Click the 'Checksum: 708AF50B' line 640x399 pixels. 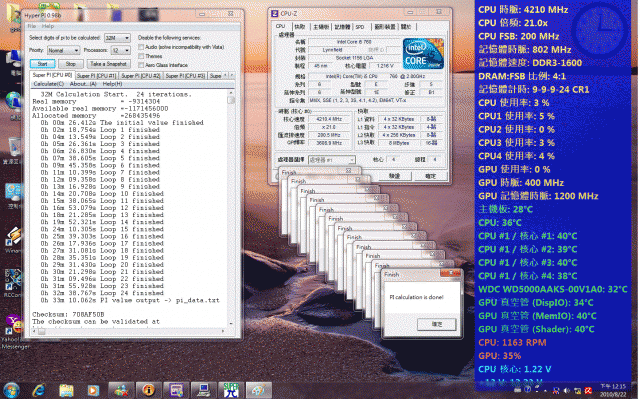pyautogui.click(x=68, y=315)
